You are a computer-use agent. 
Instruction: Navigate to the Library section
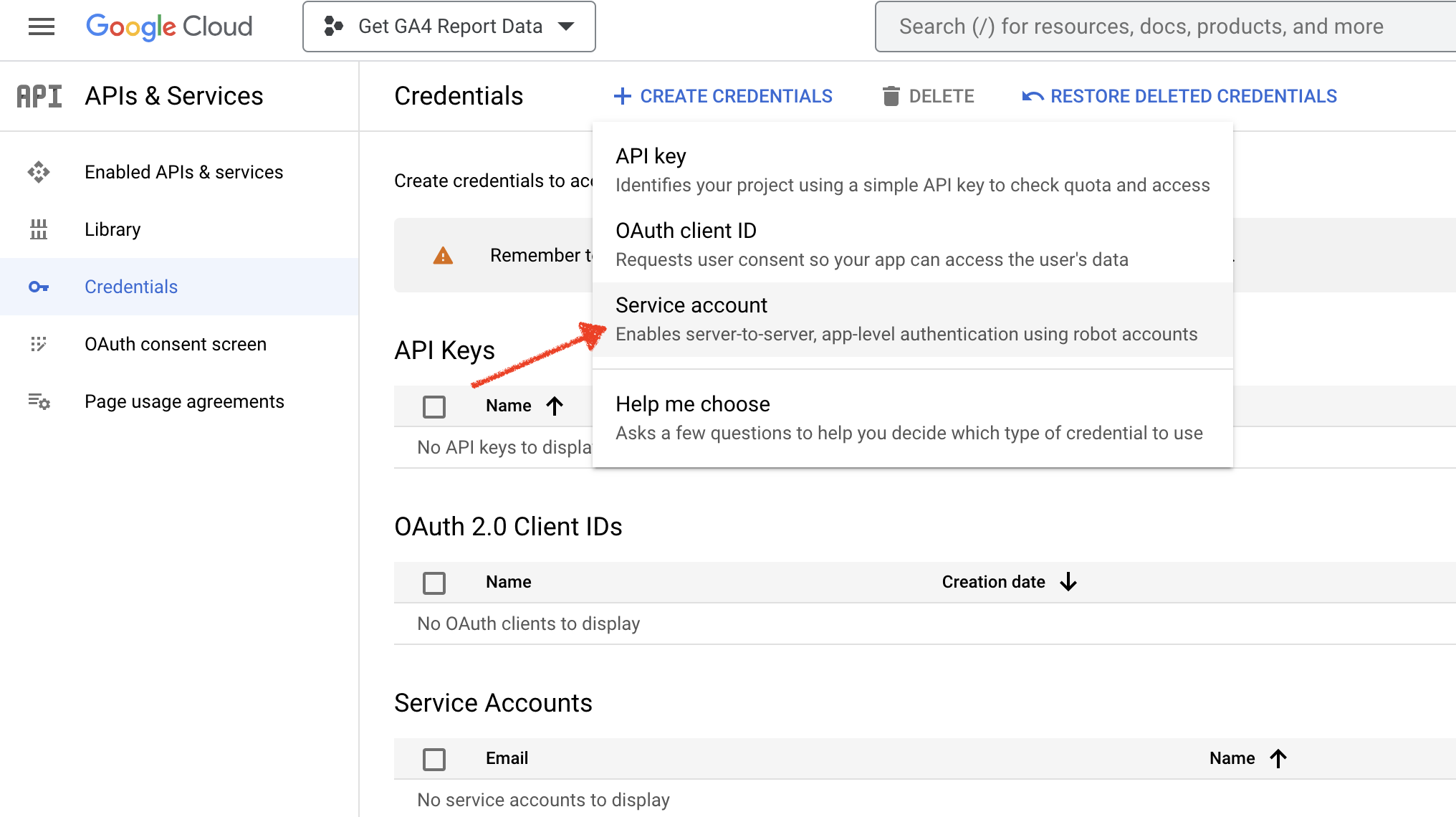pyautogui.click(x=112, y=230)
